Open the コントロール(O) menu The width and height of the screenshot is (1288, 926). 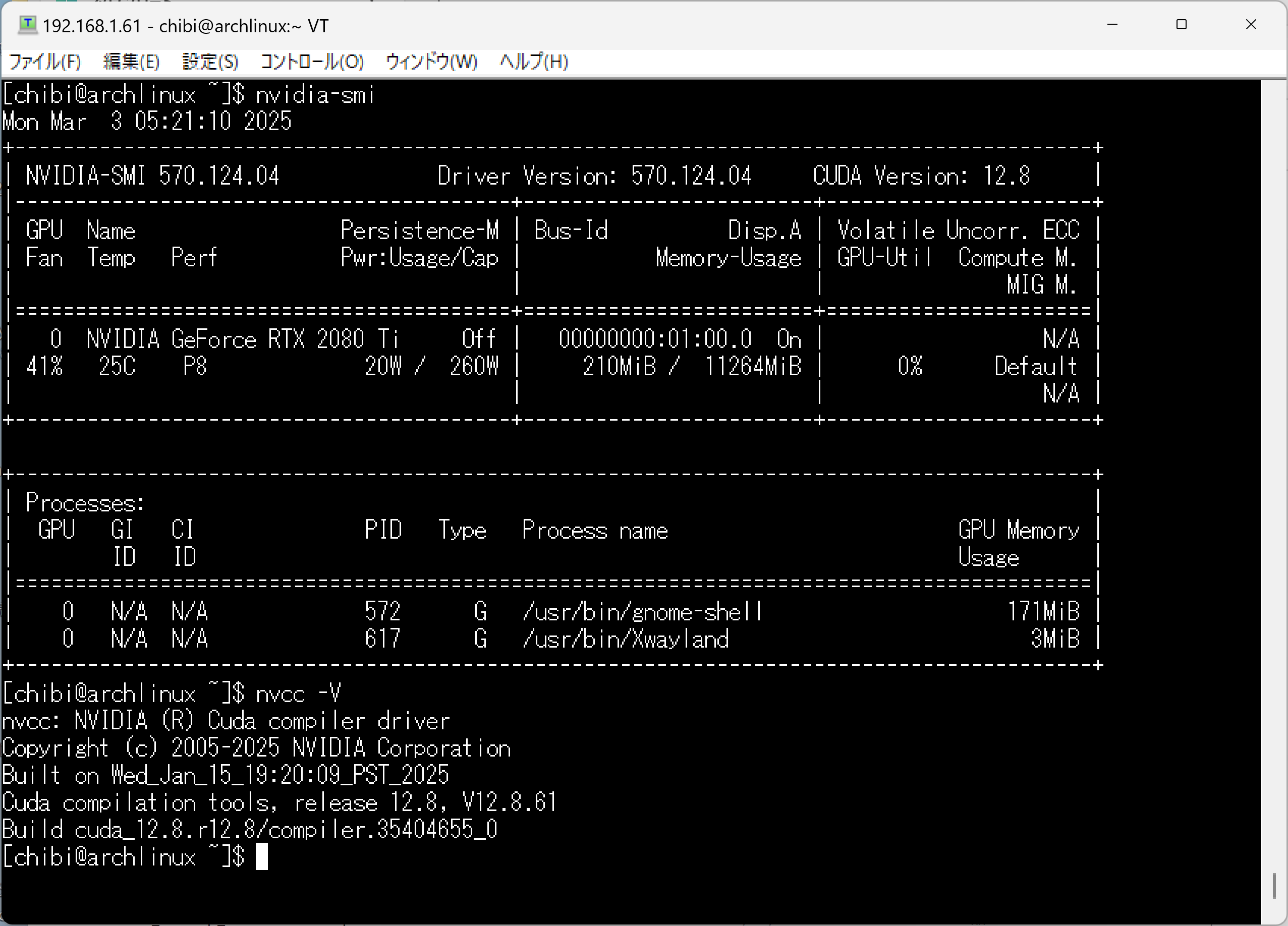312,62
